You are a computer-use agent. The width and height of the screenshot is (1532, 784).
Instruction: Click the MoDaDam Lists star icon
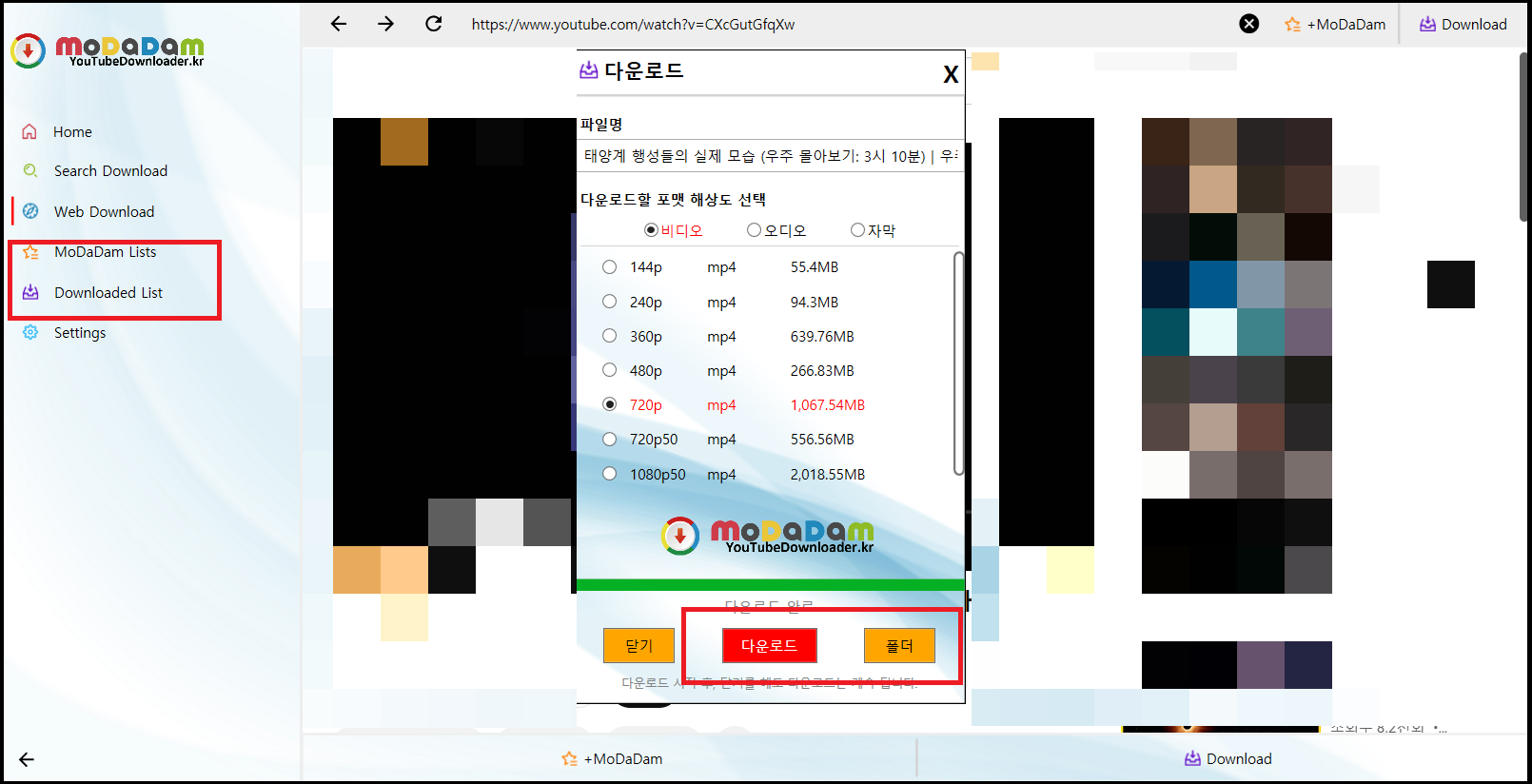(30, 252)
